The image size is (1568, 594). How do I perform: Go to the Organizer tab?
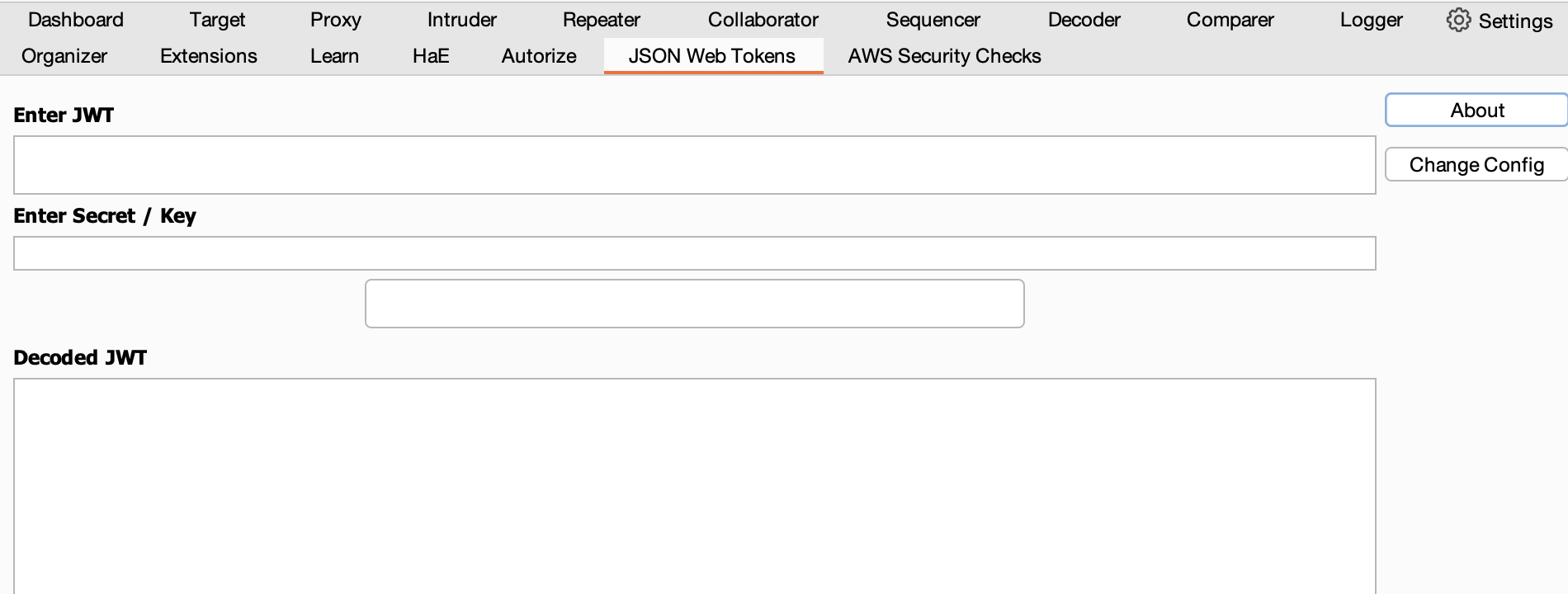64,56
